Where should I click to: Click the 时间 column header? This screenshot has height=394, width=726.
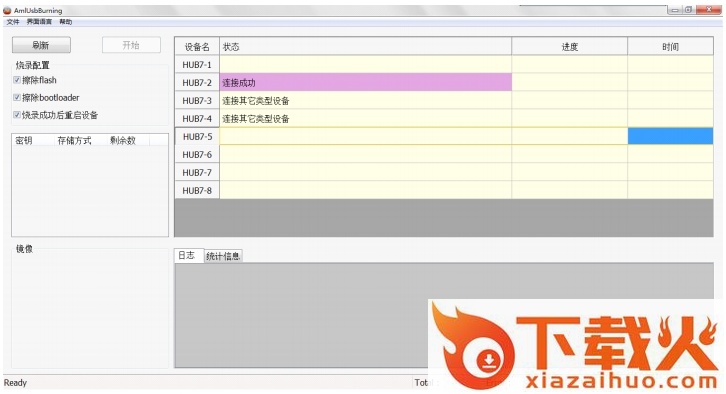coord(670,46)
